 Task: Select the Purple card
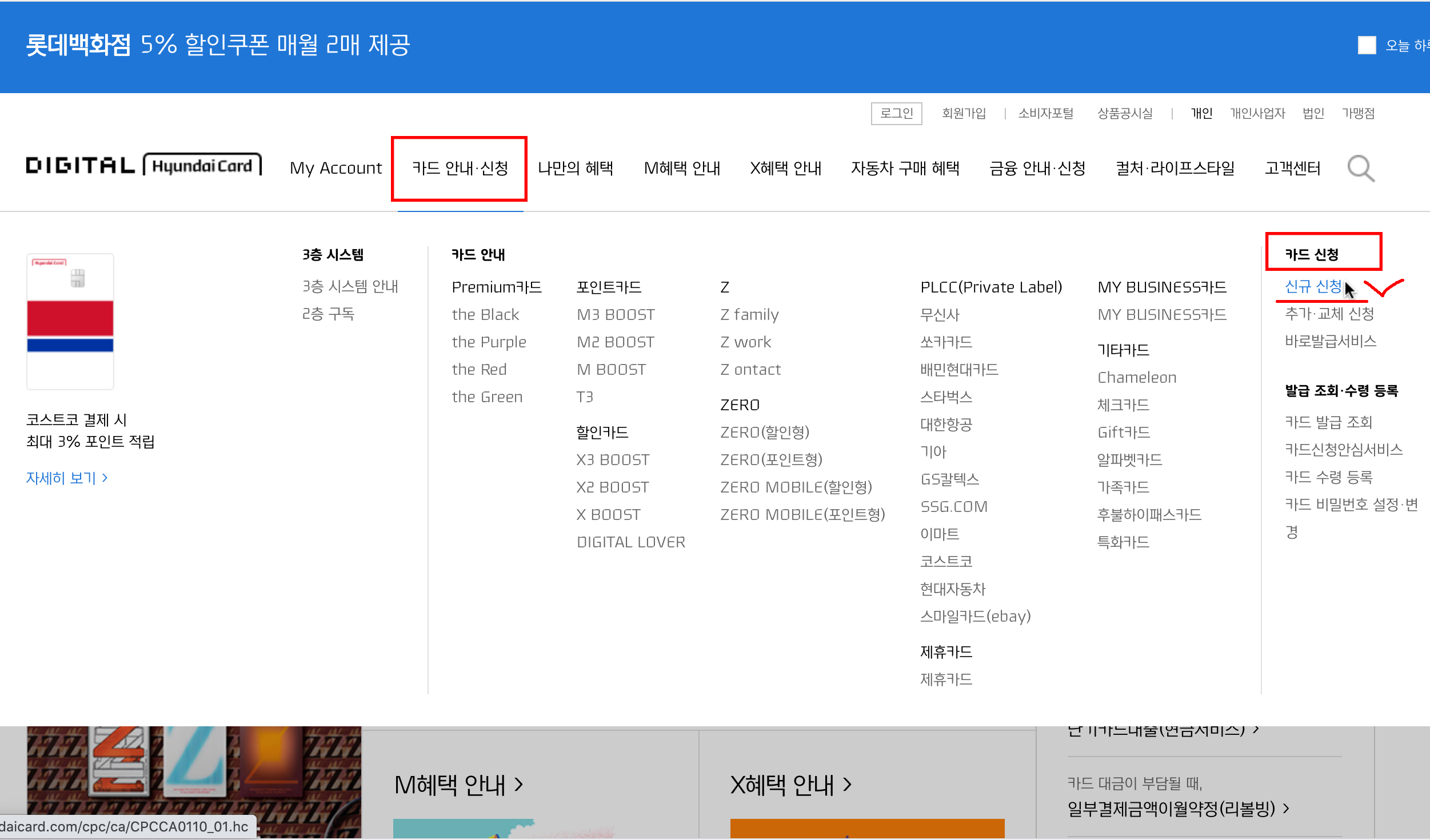tap(489, 342)
